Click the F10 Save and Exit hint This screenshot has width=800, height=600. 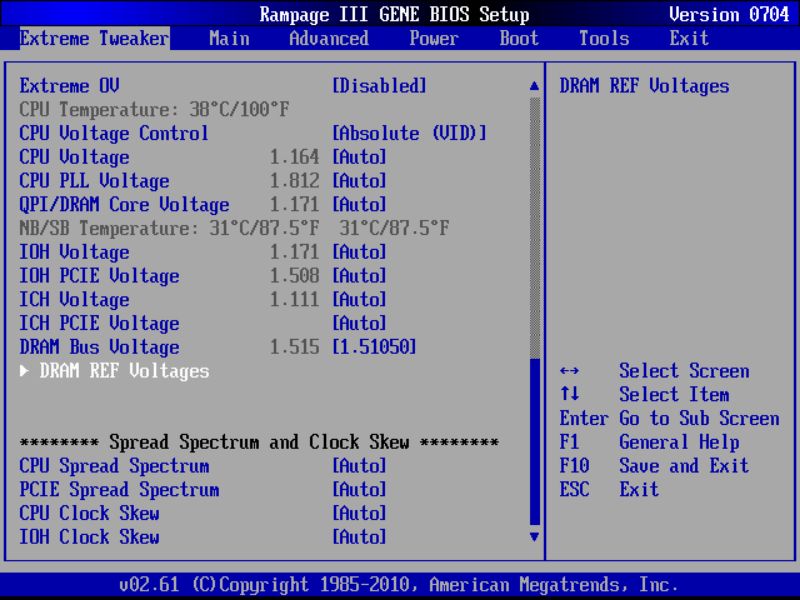pyautogui.click(x=654, y=466)
